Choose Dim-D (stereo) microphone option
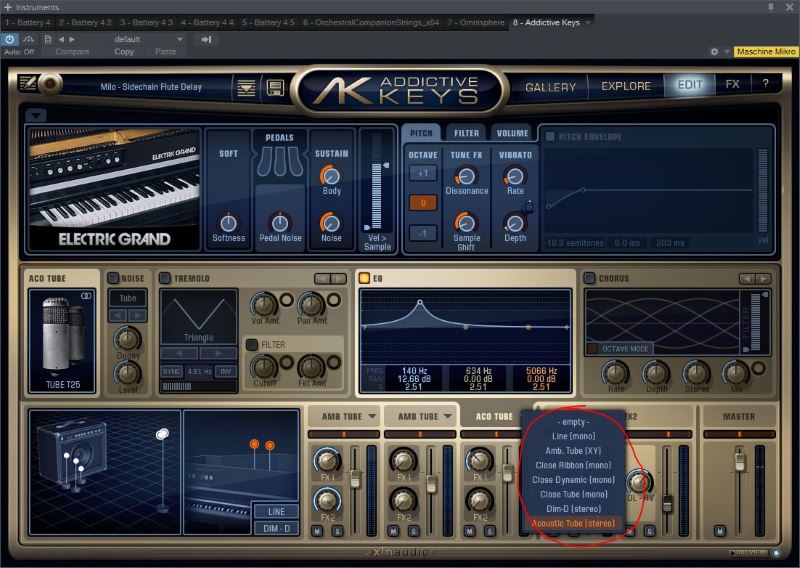Viewport: 800px width, 568px height. click(x=573, y=509)
